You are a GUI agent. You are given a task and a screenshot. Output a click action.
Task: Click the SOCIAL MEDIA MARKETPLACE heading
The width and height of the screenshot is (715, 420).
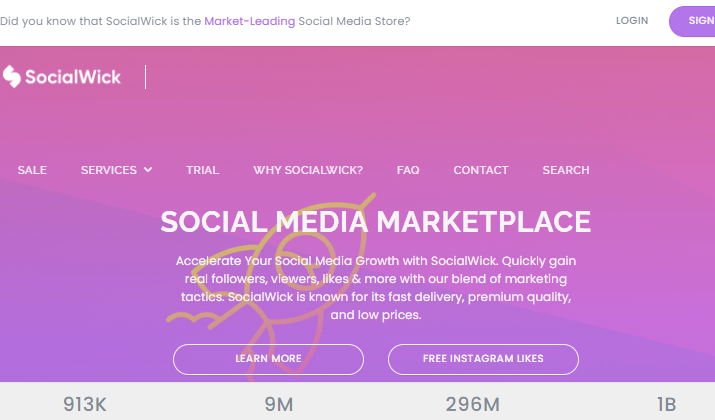(375, 222)
